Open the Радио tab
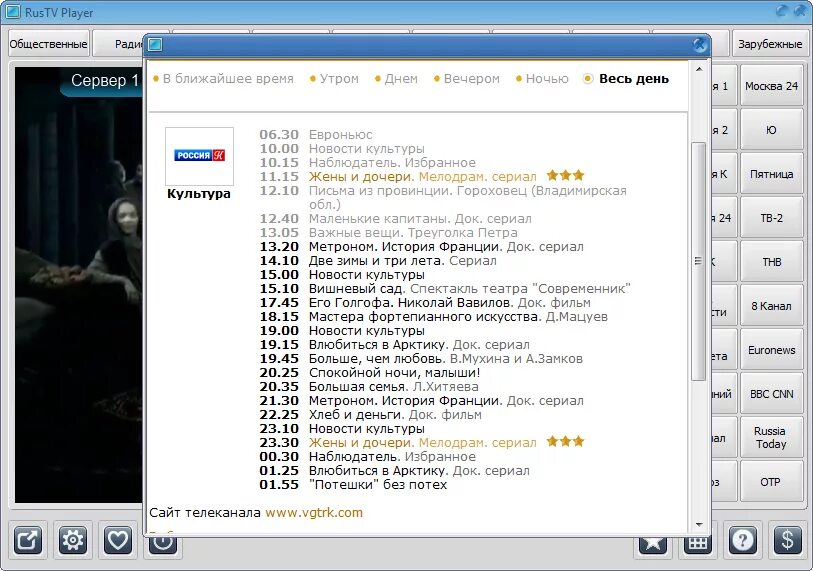 119,44
